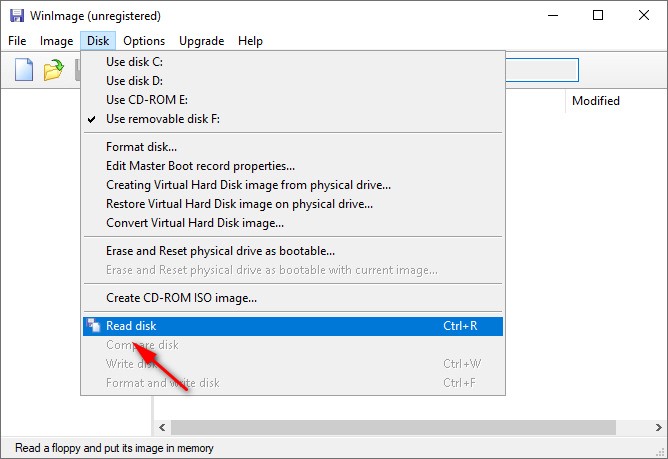
Task: Select Use disk D:
Action: point(293,81)
